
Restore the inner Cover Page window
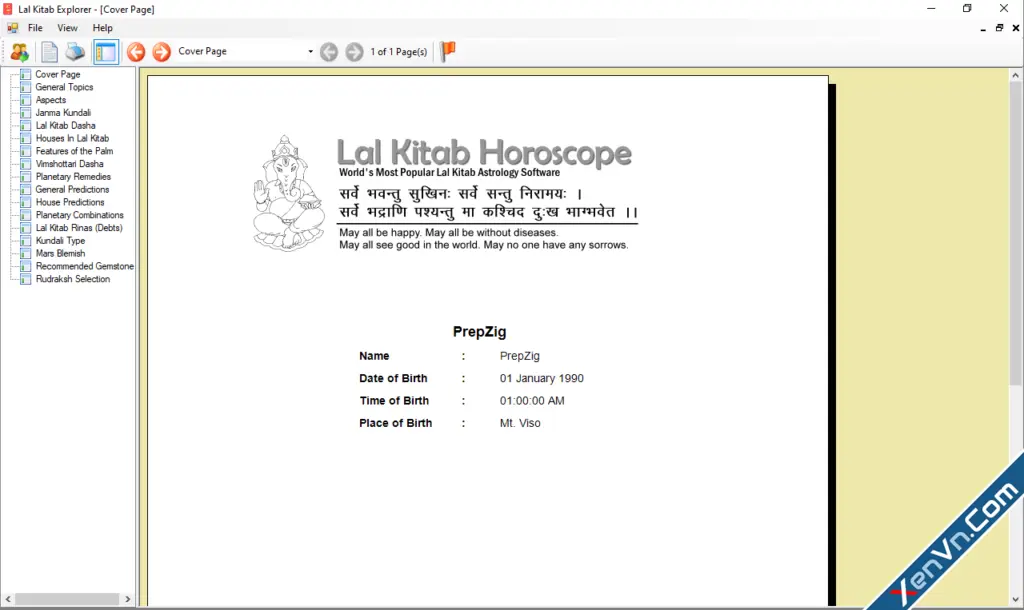coord(999,28)
